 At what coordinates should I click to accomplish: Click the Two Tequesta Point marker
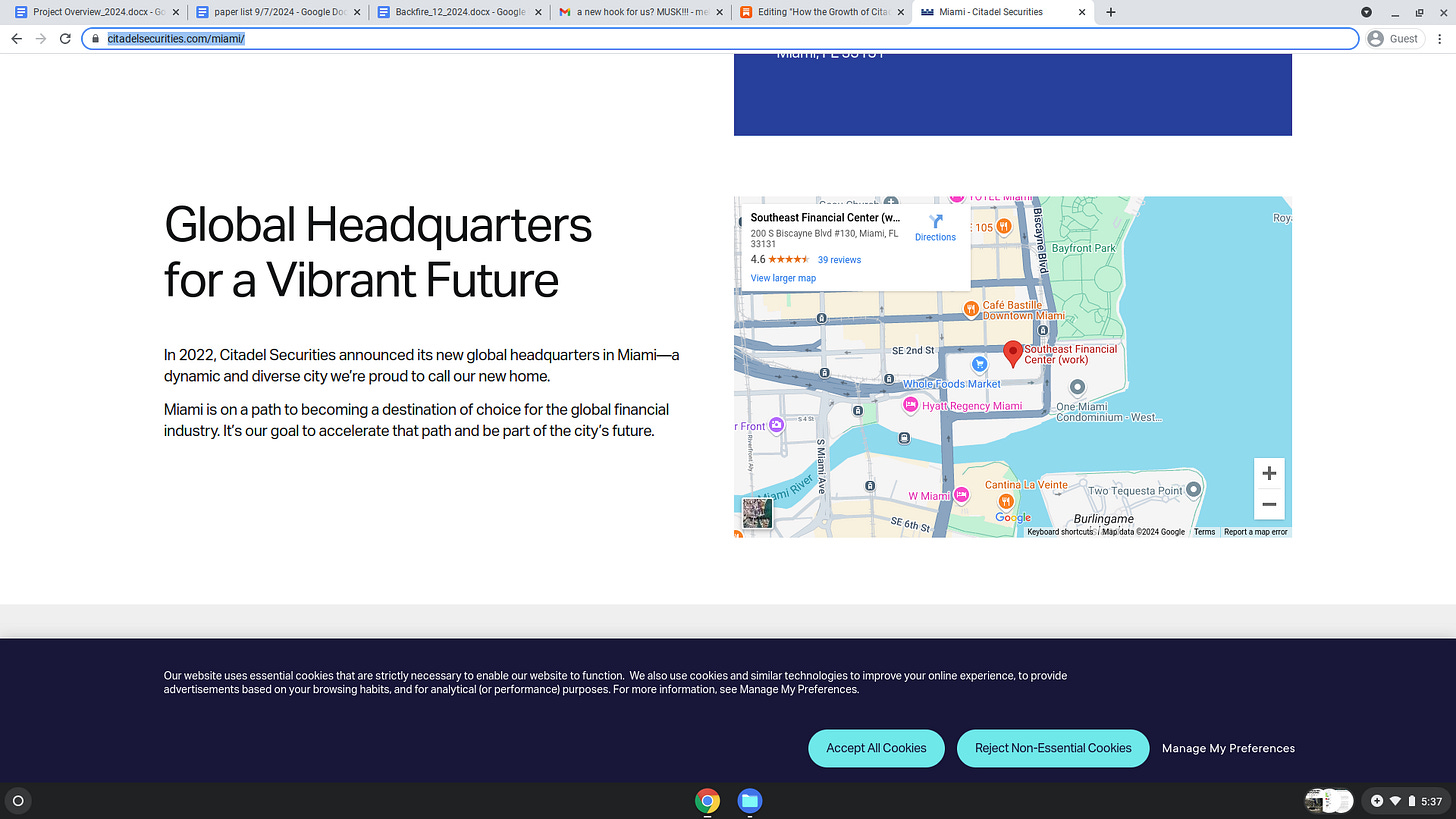[1193, 490]
